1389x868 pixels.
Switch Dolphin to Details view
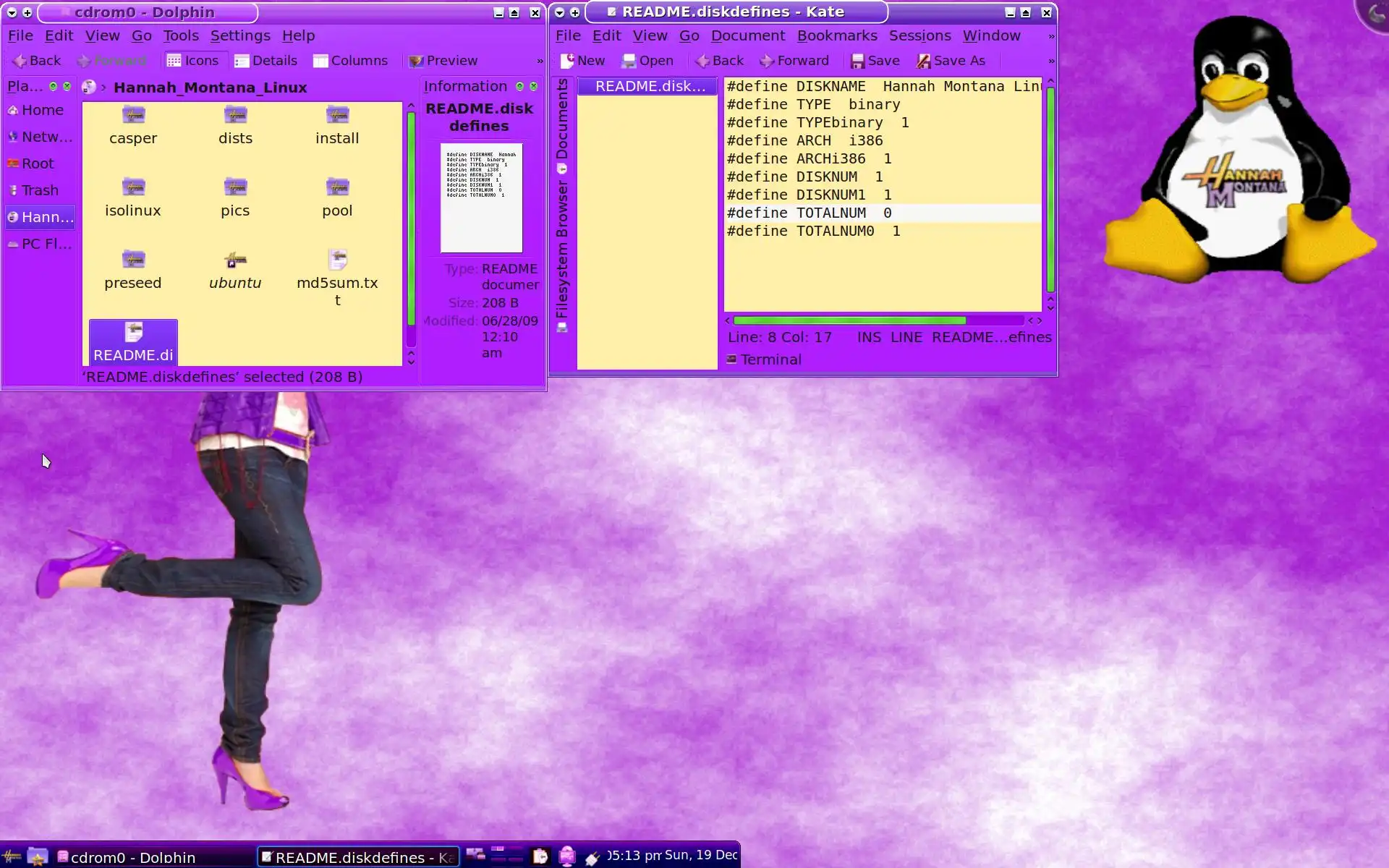[266, 61]
